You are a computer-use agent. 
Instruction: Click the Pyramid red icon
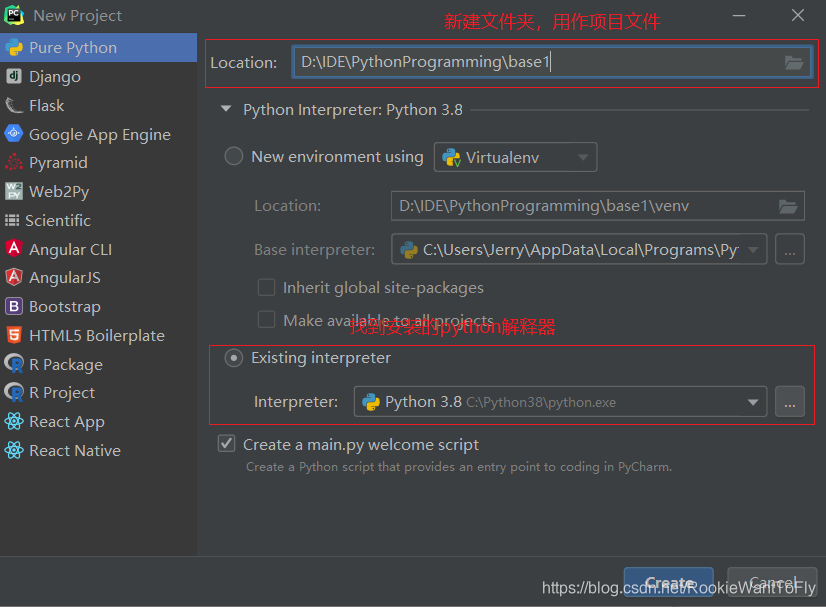click(x=14, y=162)
